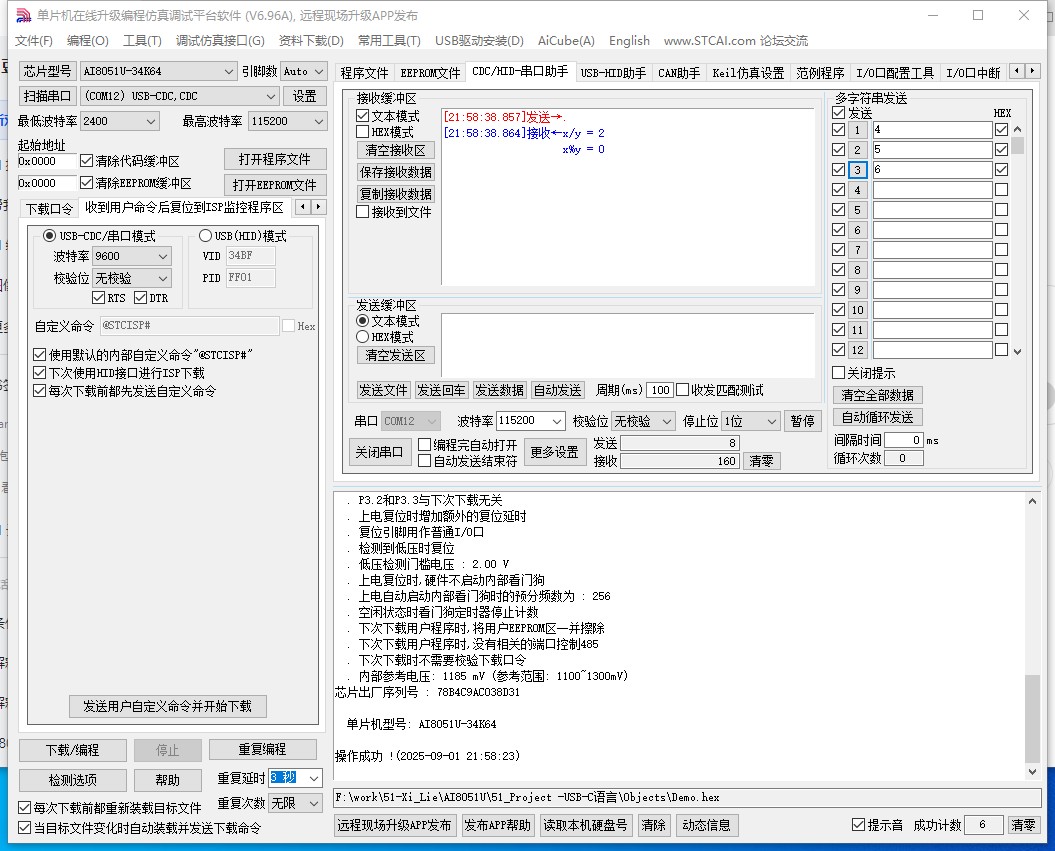Check 接收到文件 option
Screen dimensions: 1055x851
363,212
